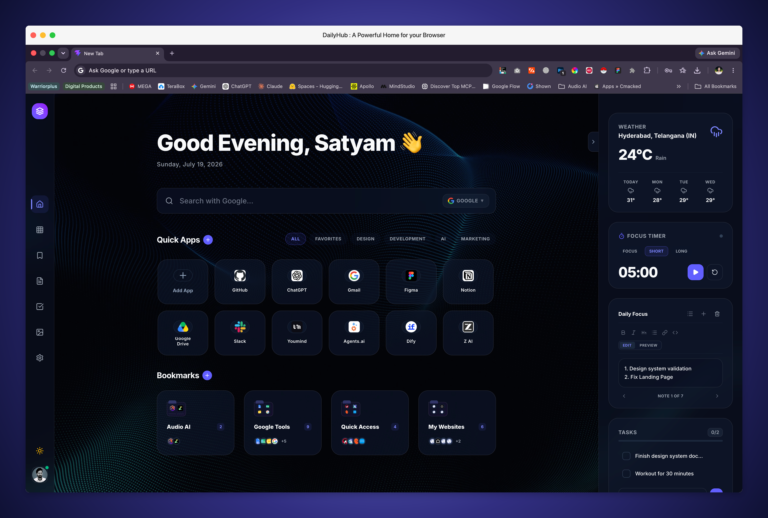Open the My Websites bookmark folder

457,423
